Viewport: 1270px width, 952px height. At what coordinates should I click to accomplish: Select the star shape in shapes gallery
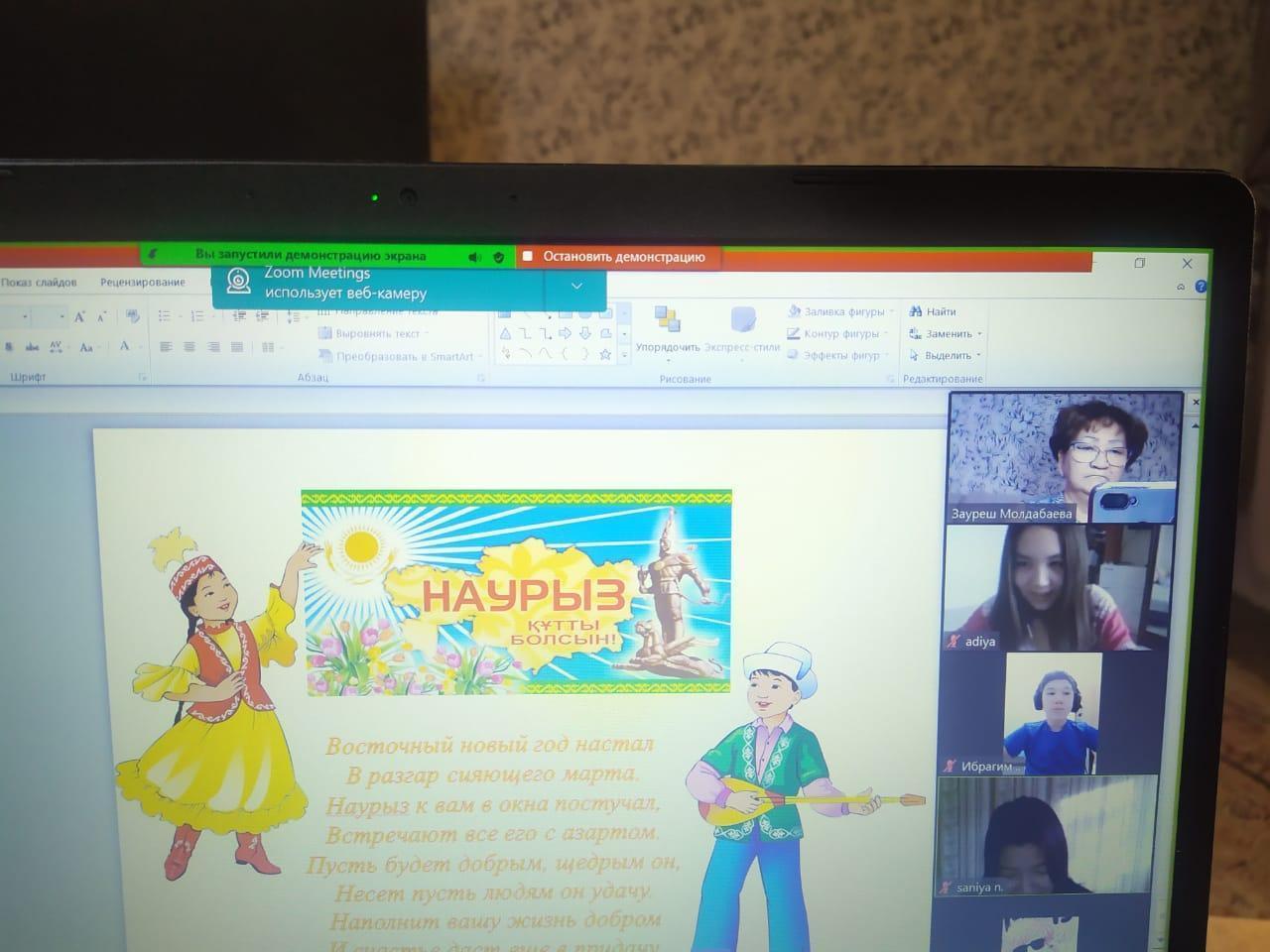click(x=605, y=354)
